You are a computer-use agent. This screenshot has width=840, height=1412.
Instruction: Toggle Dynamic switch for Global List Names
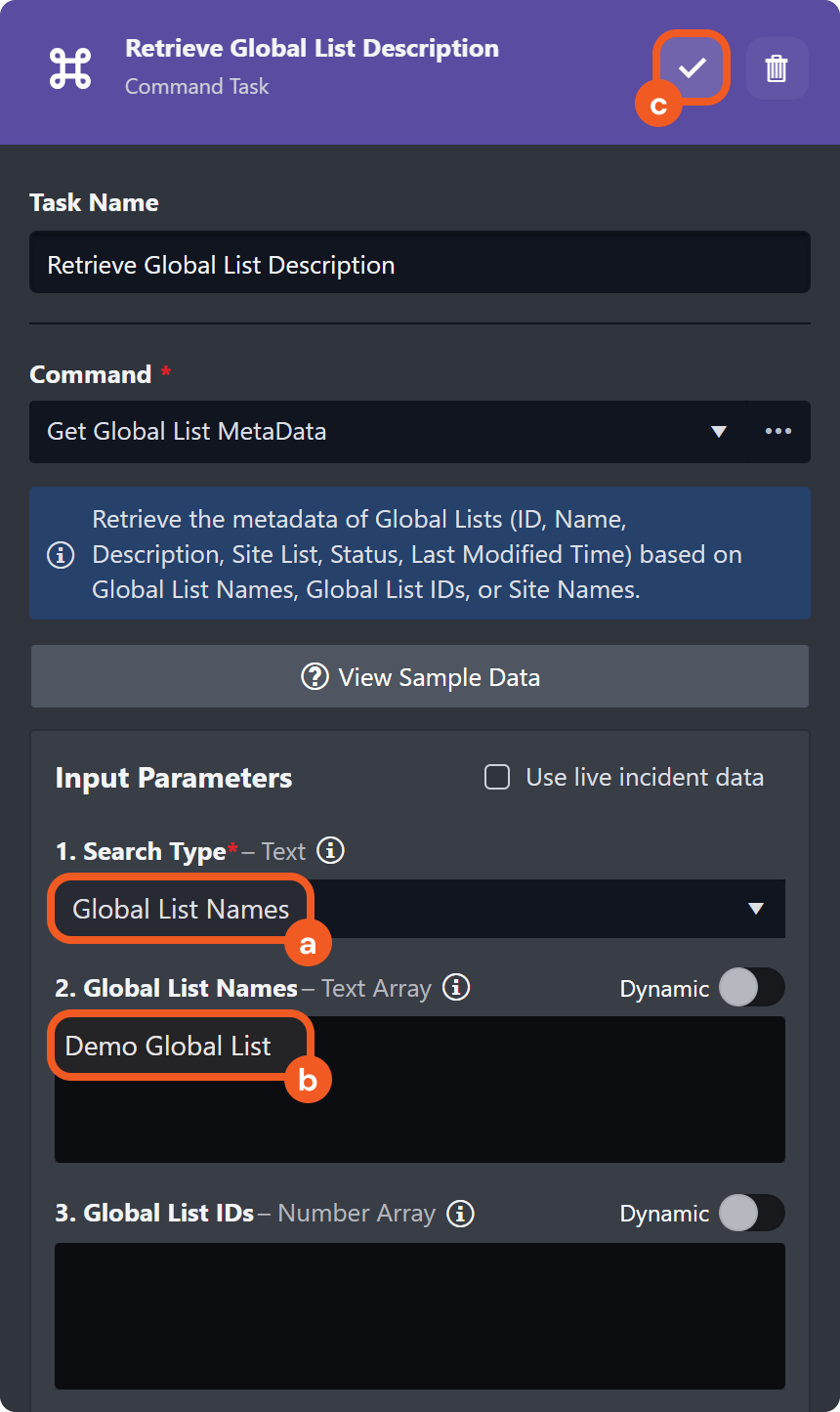tap(751, 988)
